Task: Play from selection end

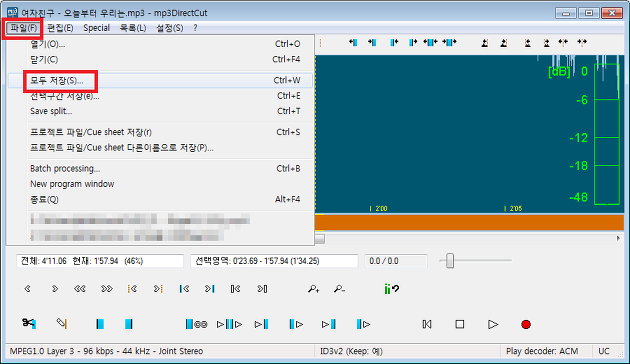Action: (363, 324)
